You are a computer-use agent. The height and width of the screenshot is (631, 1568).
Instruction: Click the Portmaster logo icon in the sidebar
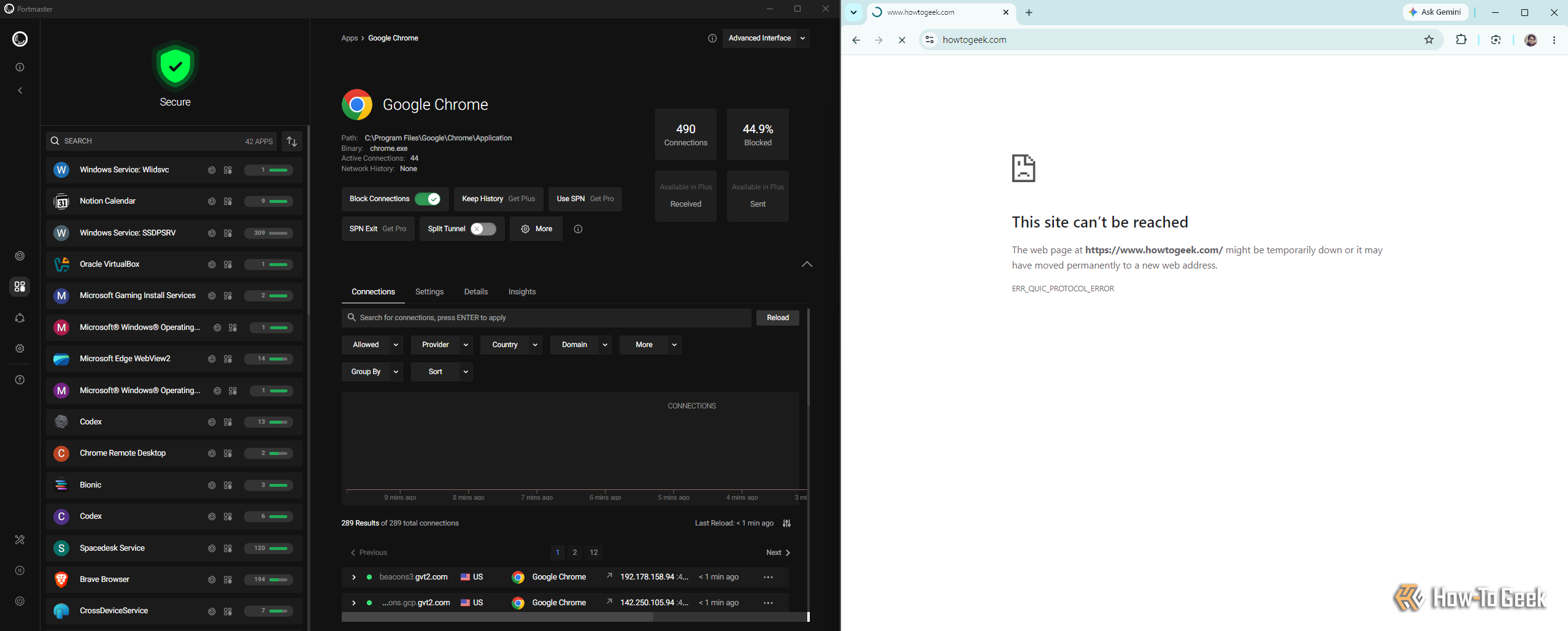pos(20,39)
